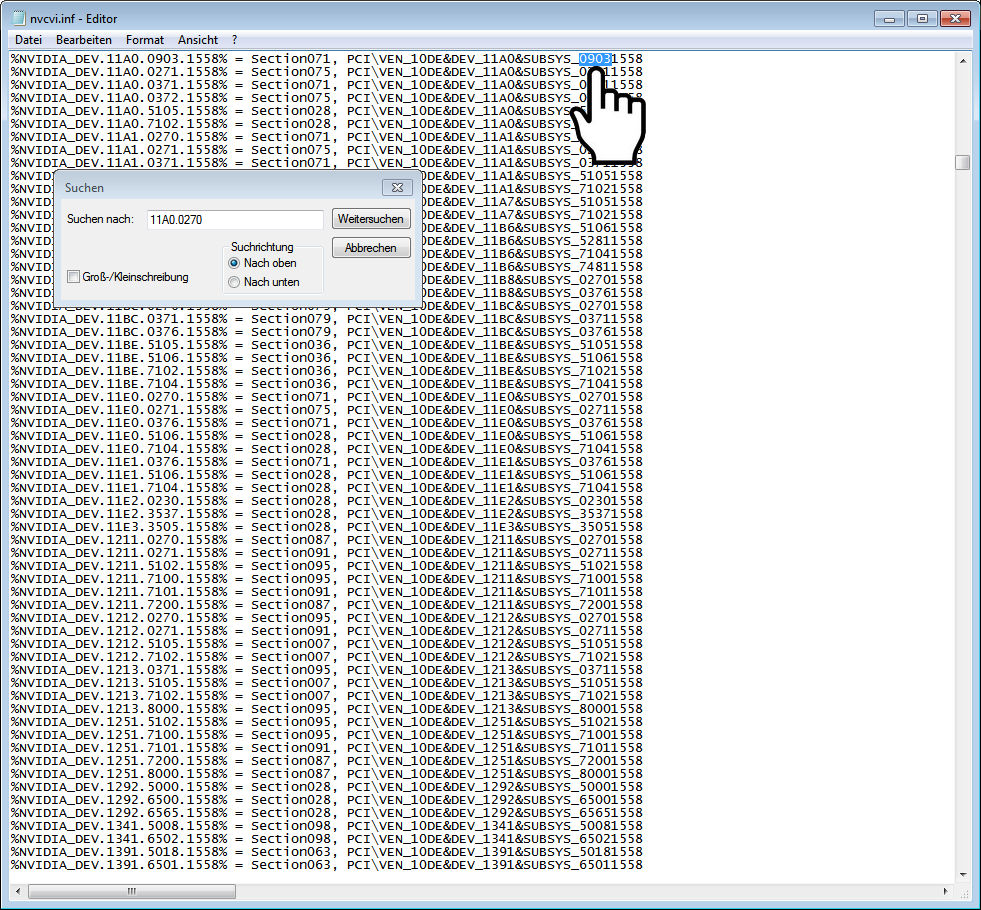The image size is (981, 910).
Task: Click line starting %NVIDIA_DEV.1211.7200.1558%
Action: pos(327,605)
